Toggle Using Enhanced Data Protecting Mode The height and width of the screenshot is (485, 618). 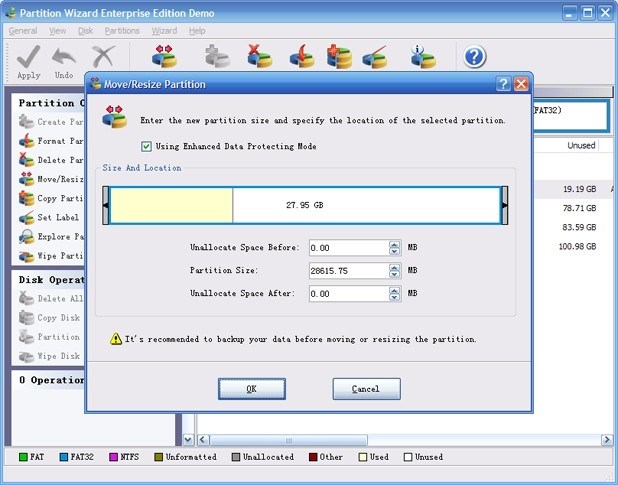click(146, 147)
